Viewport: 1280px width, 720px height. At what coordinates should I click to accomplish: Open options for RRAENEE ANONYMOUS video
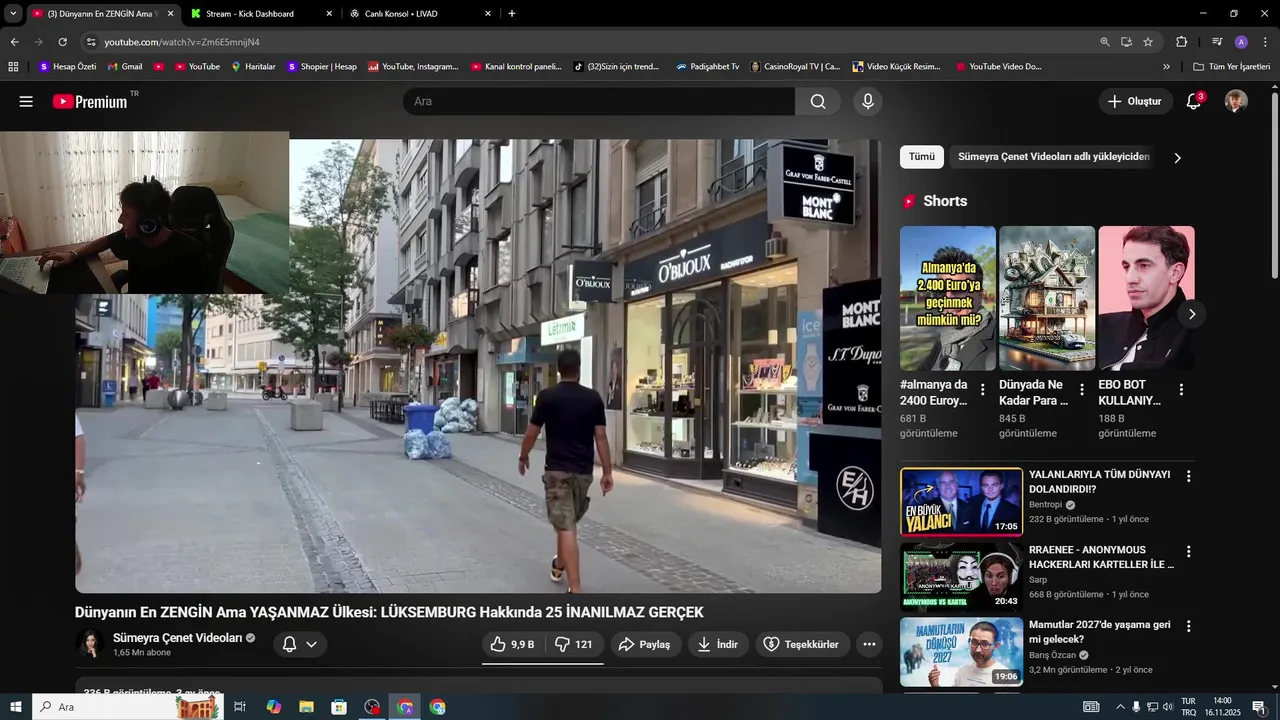coord(1188,552)
